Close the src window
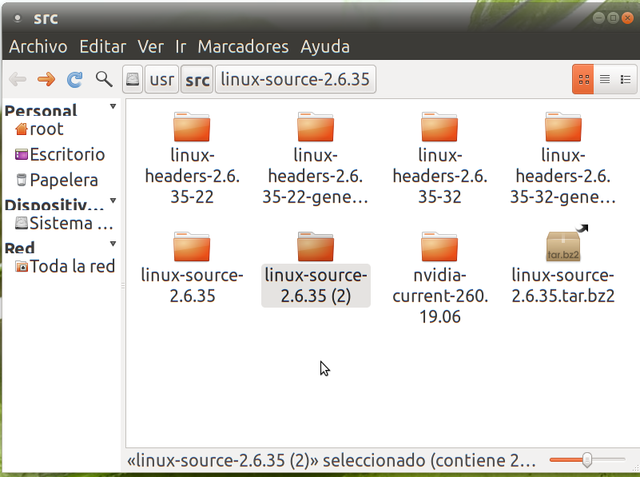This screenshot has height=477, width=640. pyautogui.click(x=627, y=18)
